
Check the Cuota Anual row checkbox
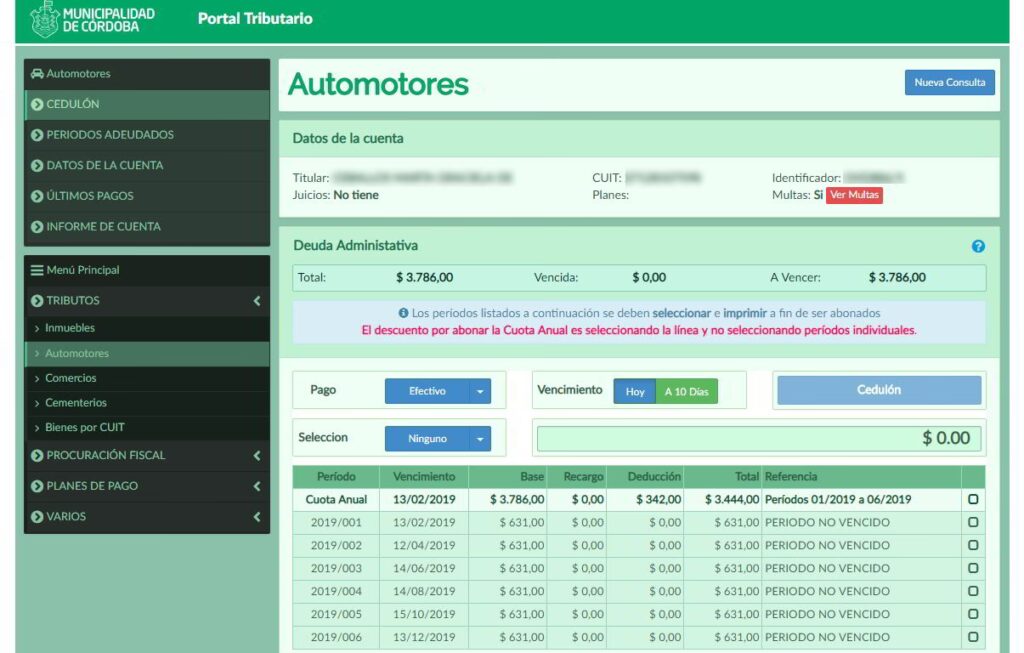point(973,499)
